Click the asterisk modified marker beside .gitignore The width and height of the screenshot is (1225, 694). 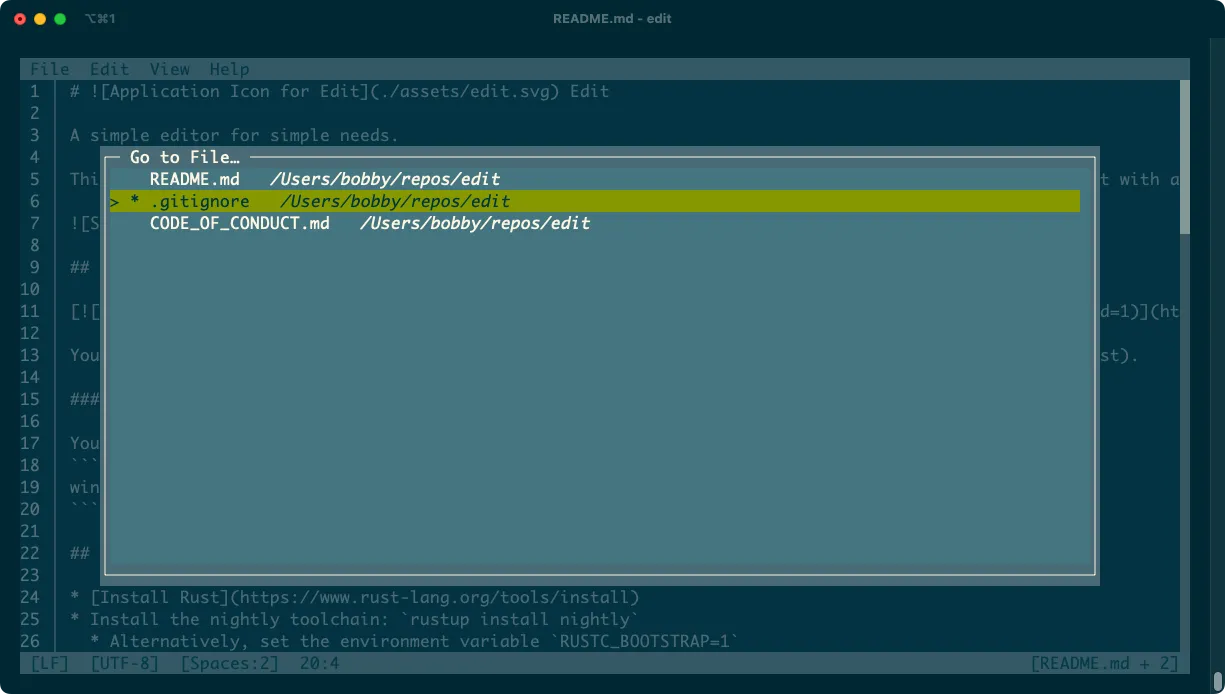[x=135, y=202]
